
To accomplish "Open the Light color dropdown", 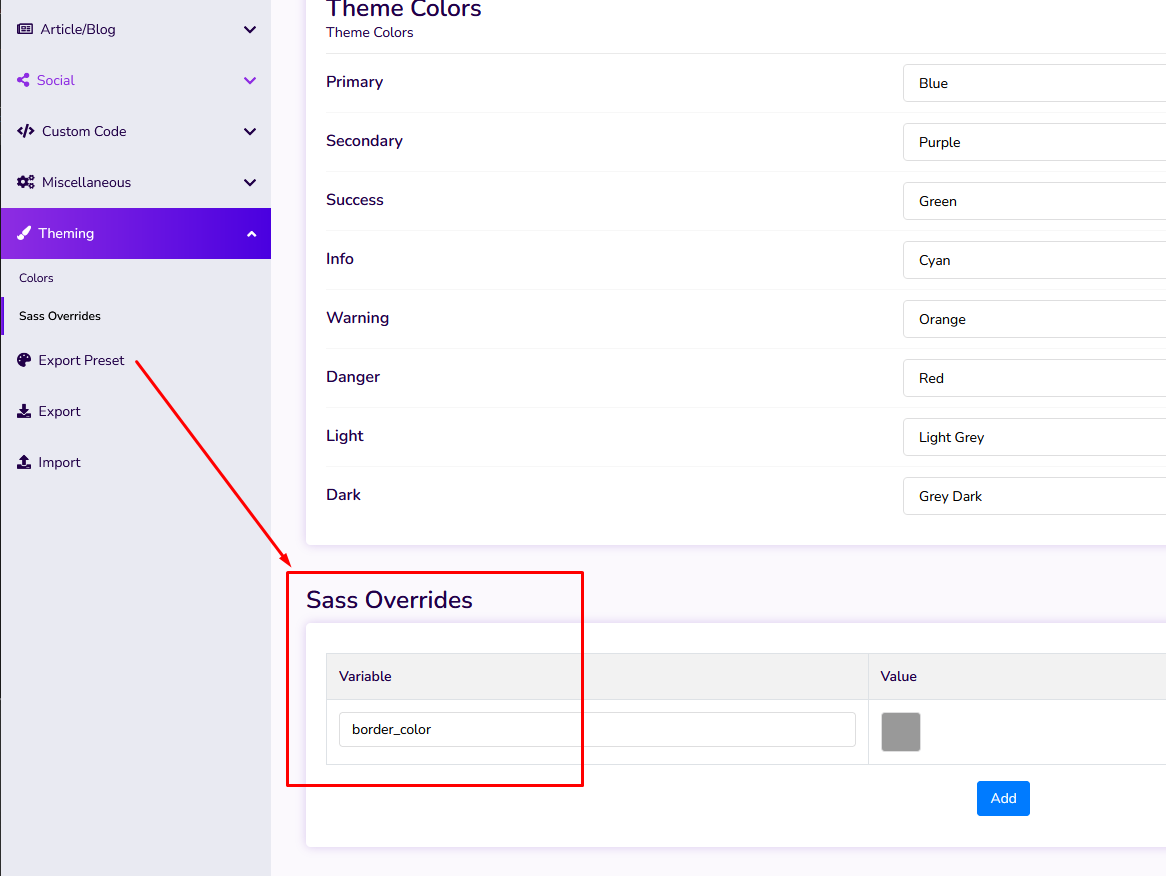I will click(1034, 437).
